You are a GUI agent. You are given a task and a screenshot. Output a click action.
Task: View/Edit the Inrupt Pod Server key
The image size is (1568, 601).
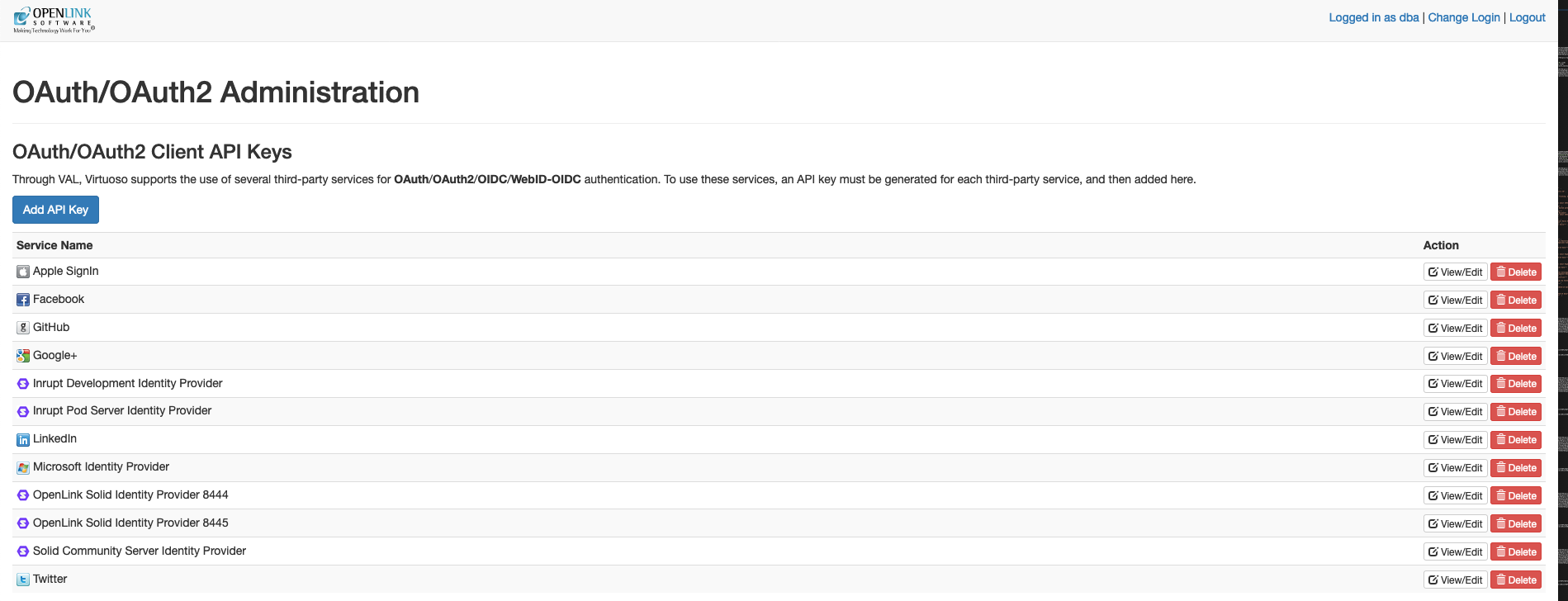1455,411
